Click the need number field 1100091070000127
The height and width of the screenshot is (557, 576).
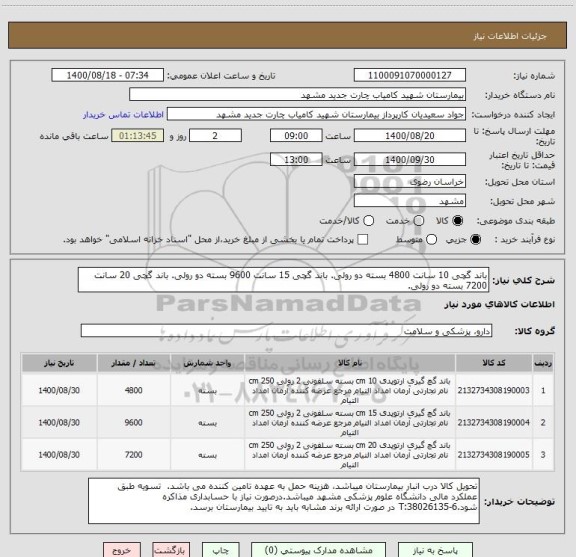tap(410, 75)
